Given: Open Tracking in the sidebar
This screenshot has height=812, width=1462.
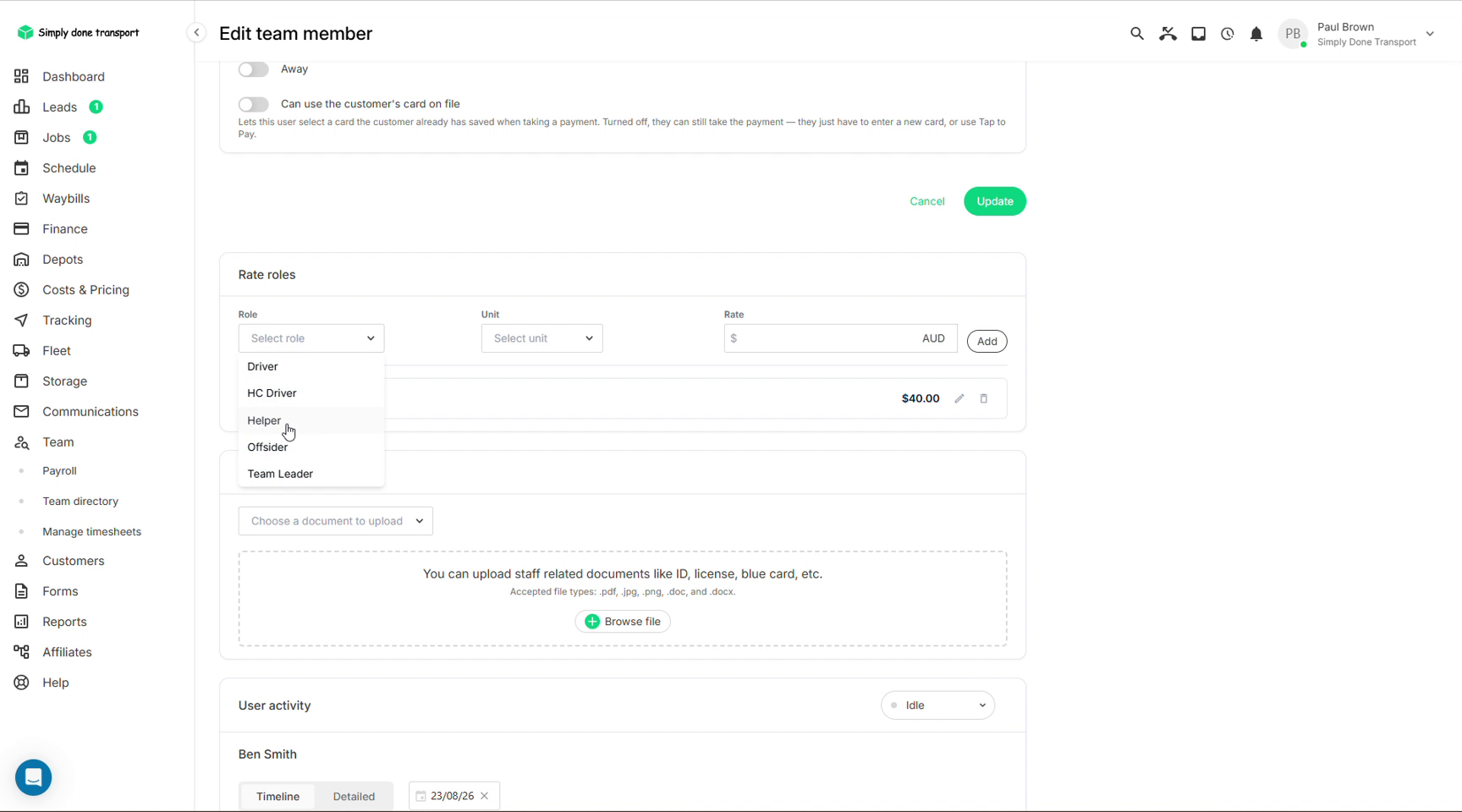Looking at the screenshot, I should pyautogui.click(x=67, y=320).
